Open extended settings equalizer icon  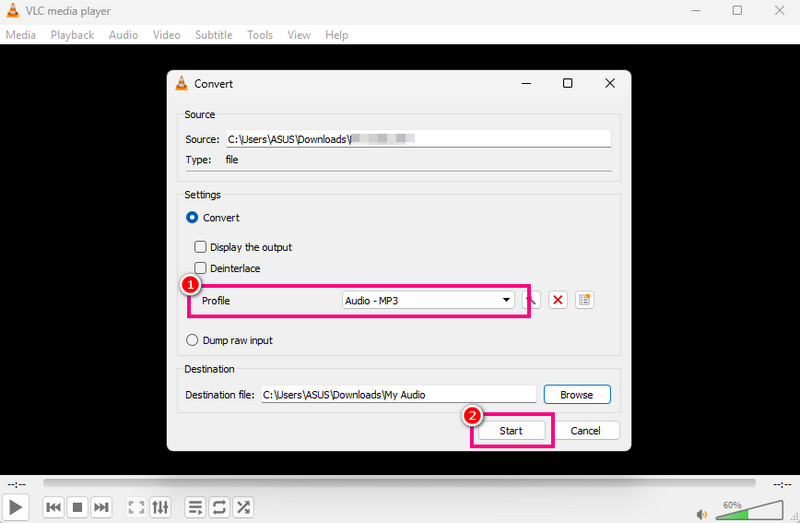point(160,507)
